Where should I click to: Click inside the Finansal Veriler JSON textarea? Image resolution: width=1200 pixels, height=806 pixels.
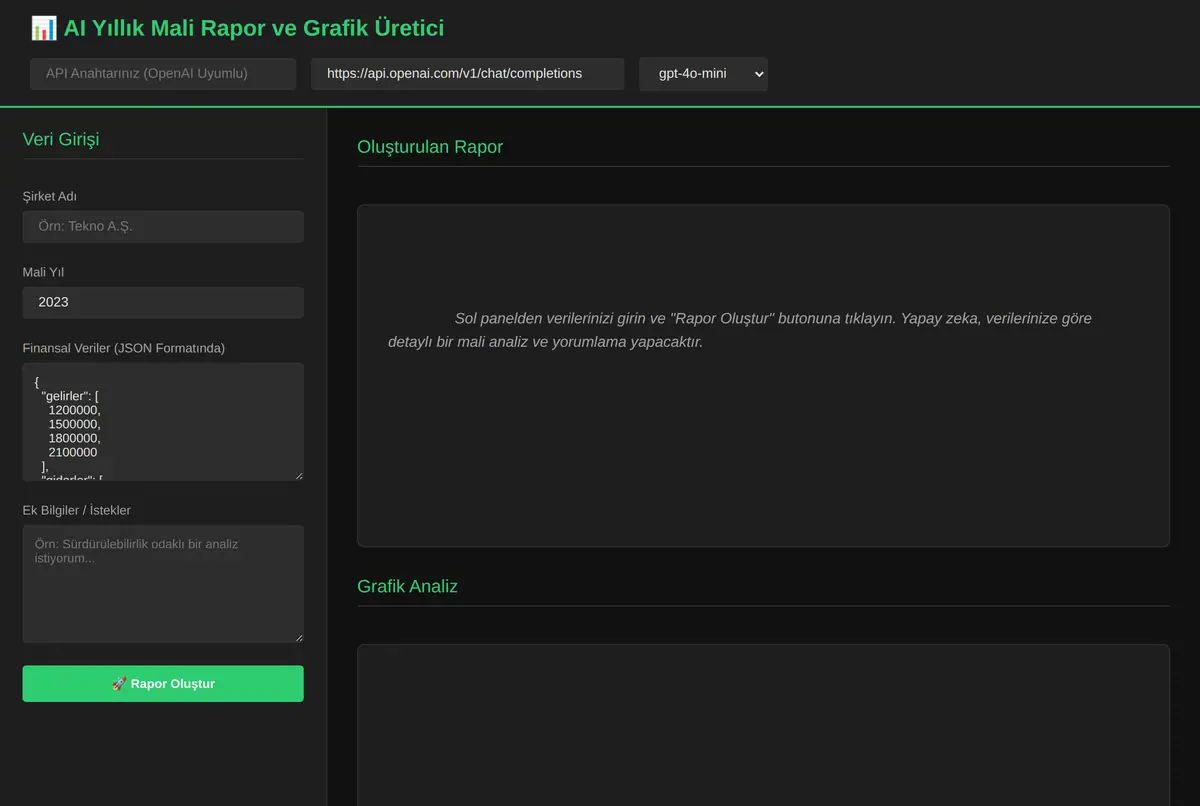tap(163, 422)
